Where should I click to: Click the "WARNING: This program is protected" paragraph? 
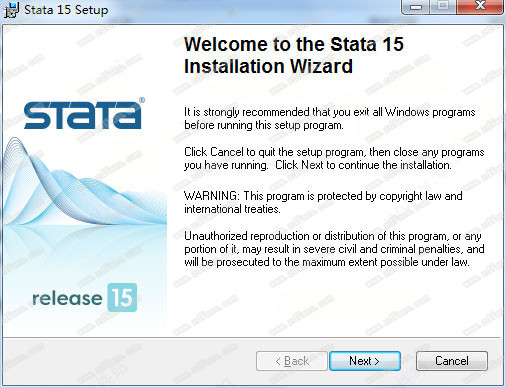[x=323, y=202]
